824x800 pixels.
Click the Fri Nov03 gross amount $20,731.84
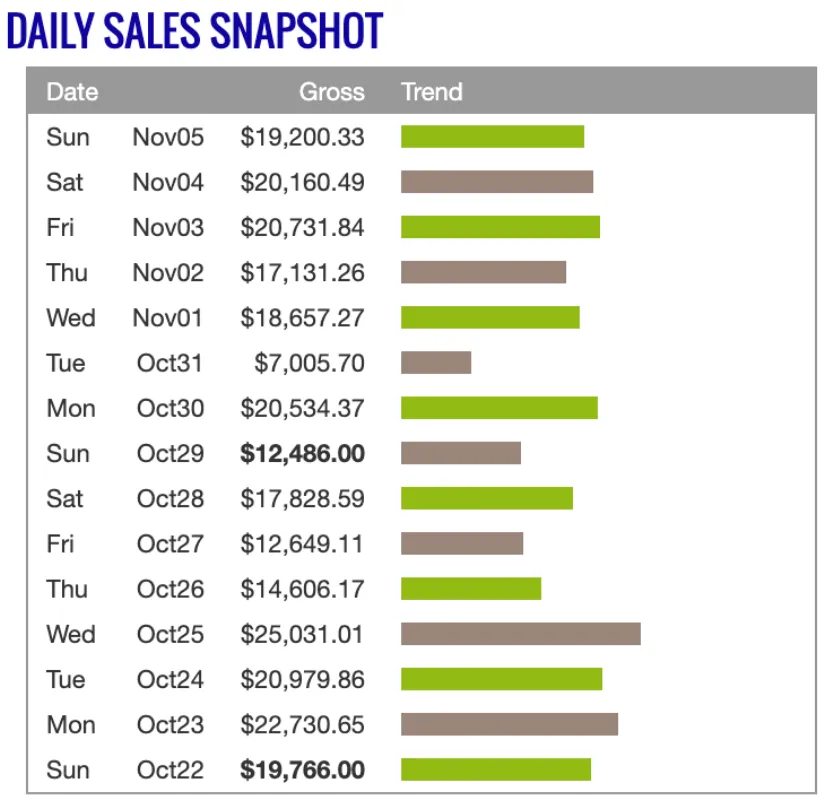pyautogui.click(x=302, y=228)
